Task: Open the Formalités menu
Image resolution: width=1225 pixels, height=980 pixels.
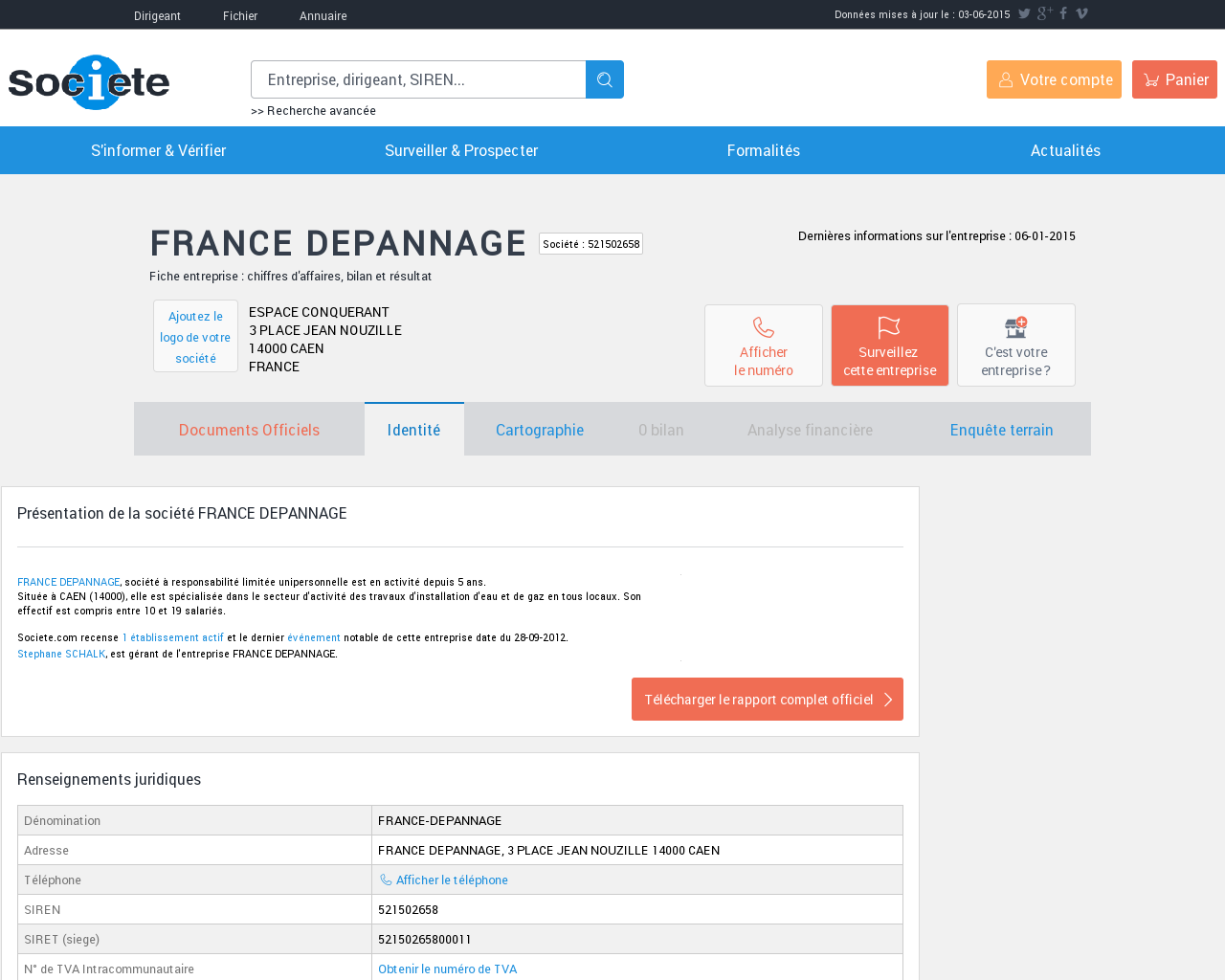Action: tap(764, 150)
